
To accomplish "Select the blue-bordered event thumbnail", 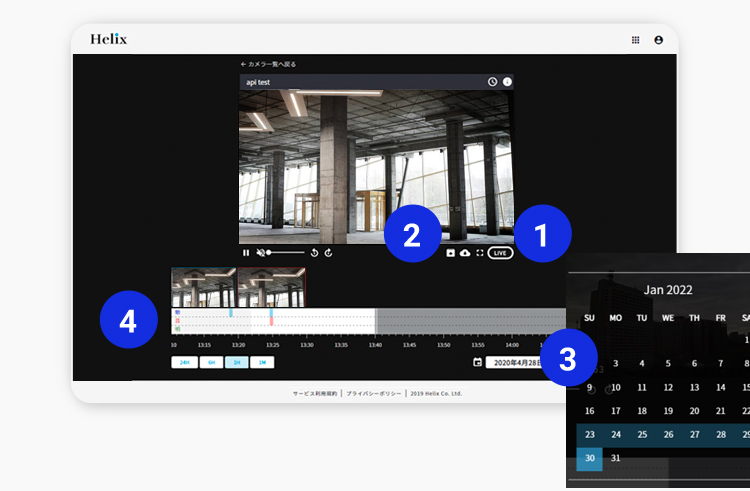I will pos(204,287).
